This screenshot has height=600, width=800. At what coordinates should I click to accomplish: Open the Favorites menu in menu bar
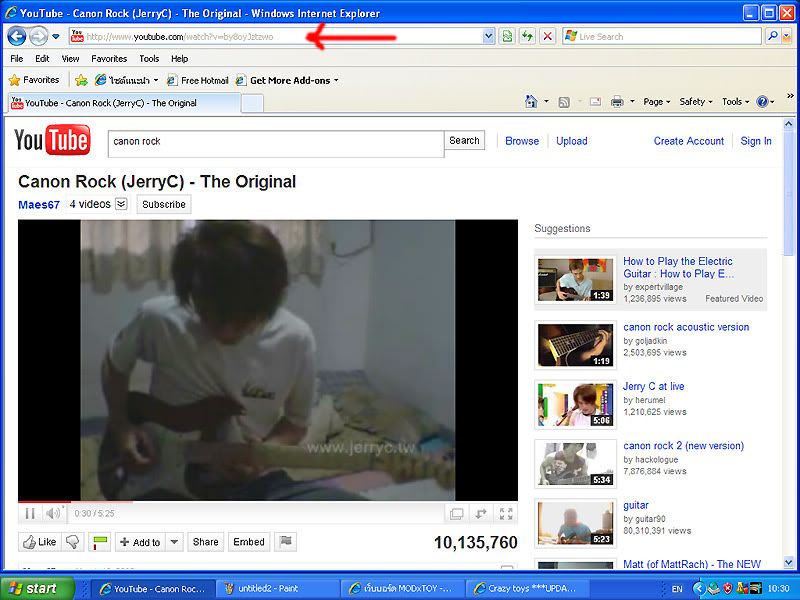point(109,59)
